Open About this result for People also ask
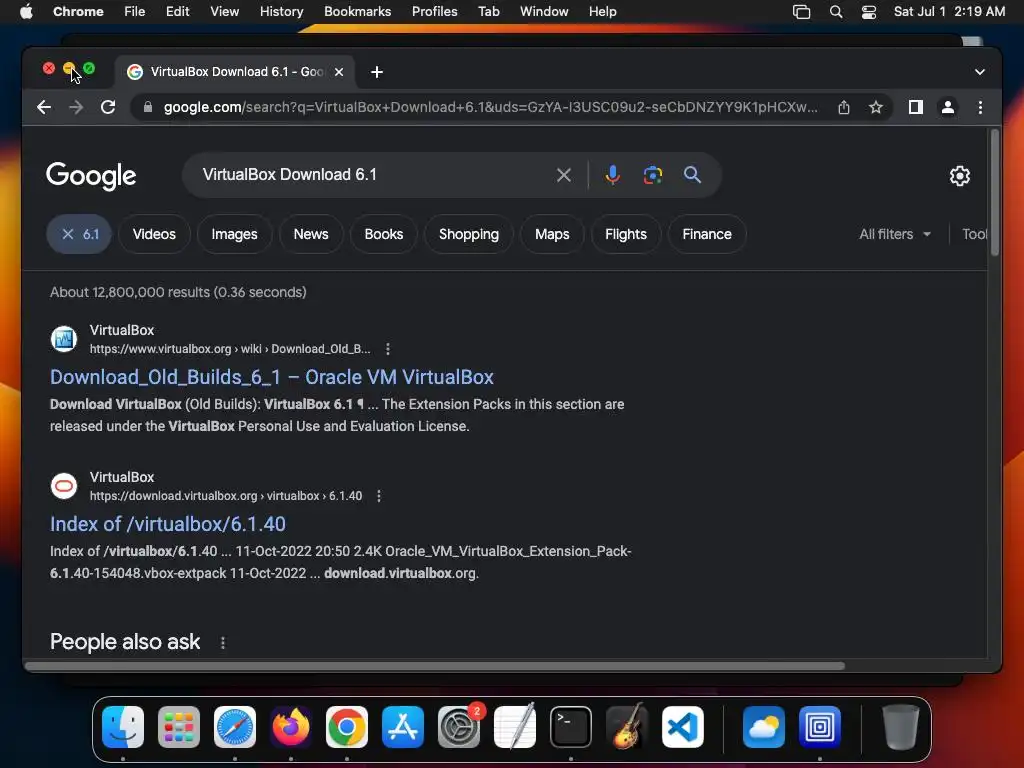This screenshot has height=768, width=1024. [223, 643]
